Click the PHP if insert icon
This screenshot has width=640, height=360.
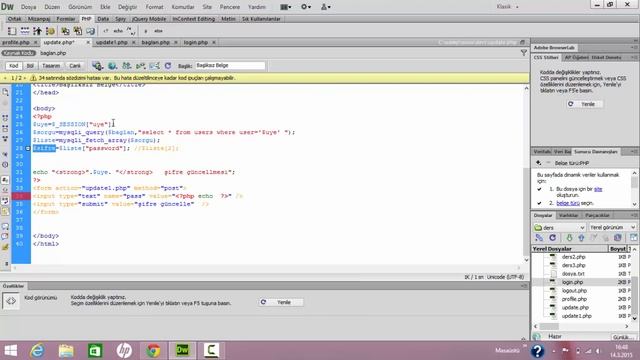(146, 31)
